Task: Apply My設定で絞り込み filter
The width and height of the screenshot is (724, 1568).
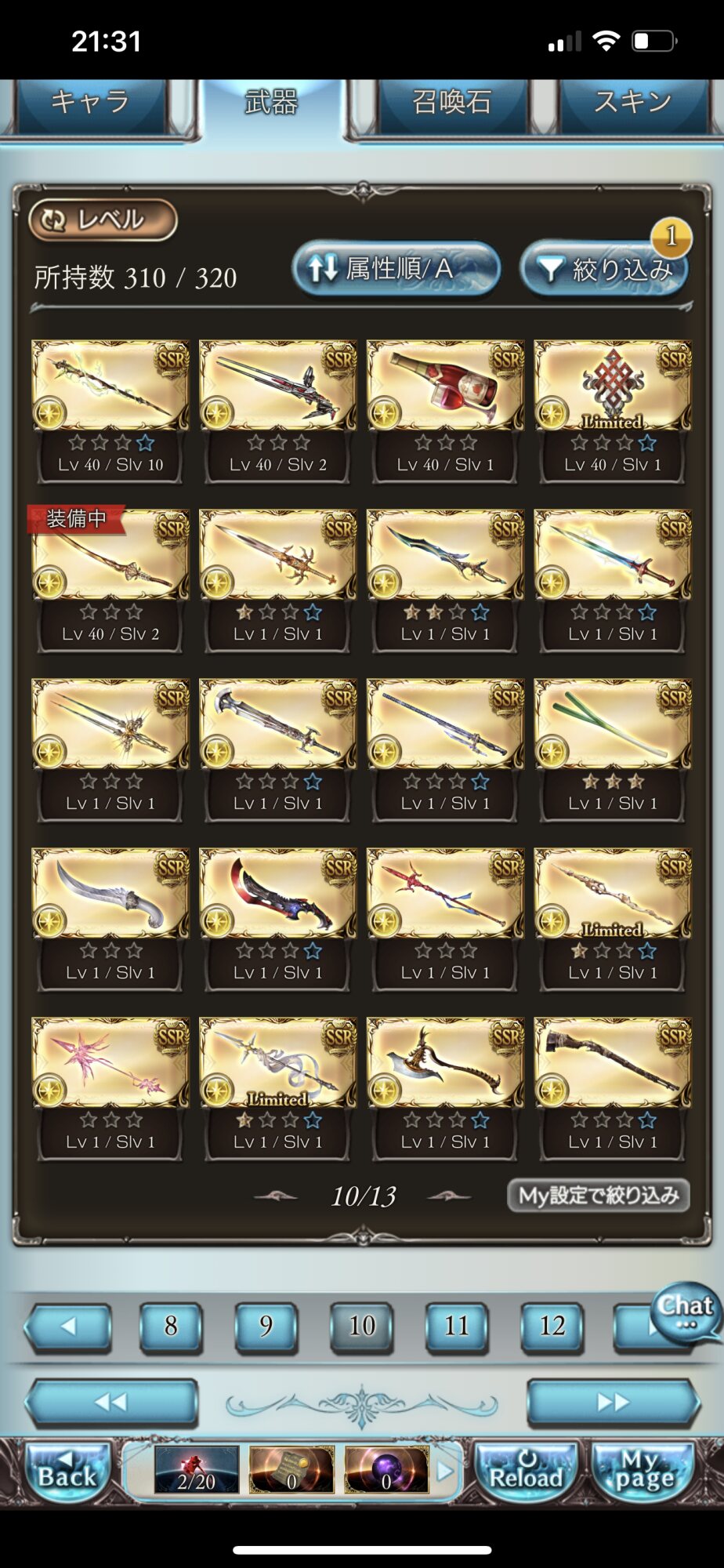Action: click(x=599, y=1196)
